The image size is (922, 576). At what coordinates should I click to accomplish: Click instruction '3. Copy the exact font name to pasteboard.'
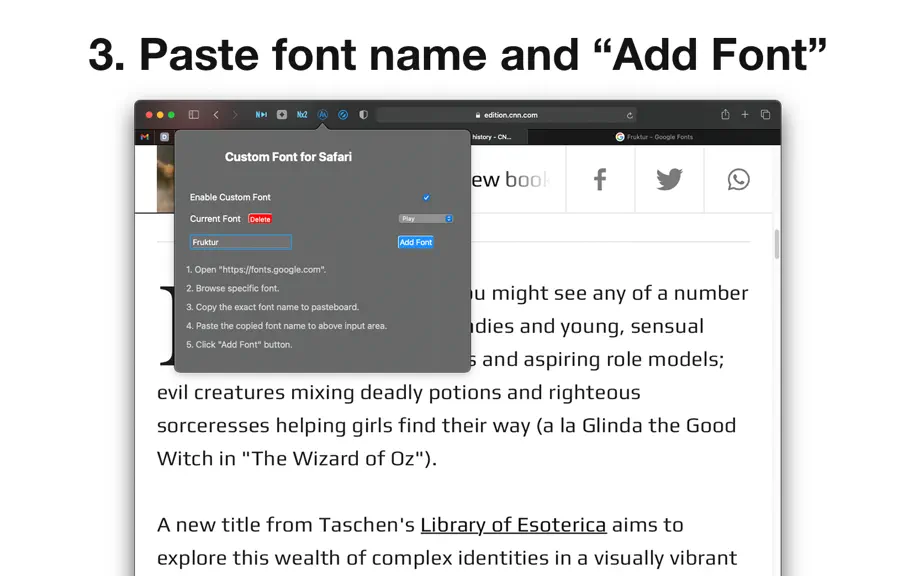(x=272, y=307)
